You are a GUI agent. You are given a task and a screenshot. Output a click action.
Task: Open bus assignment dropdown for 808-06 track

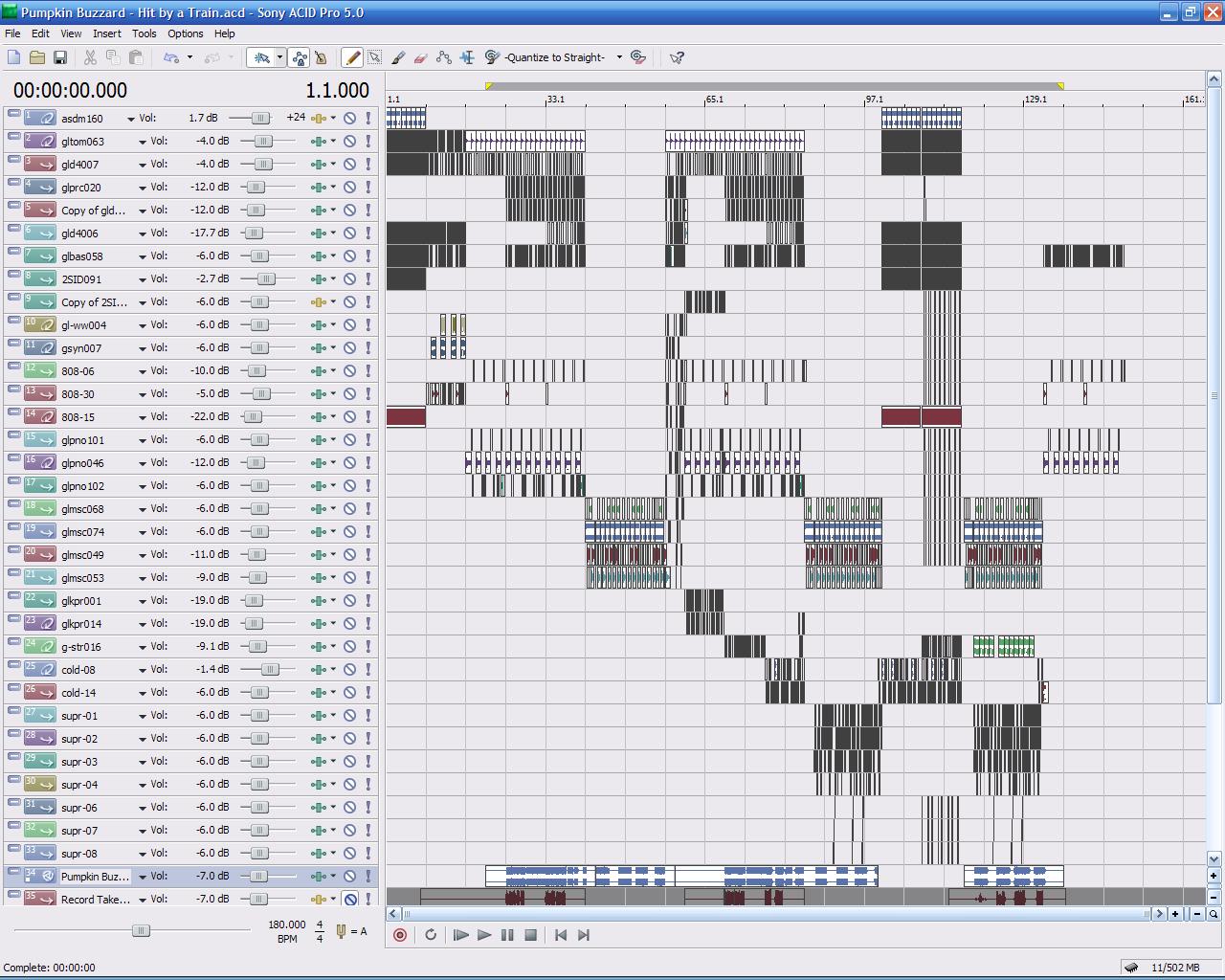[333, 371]
